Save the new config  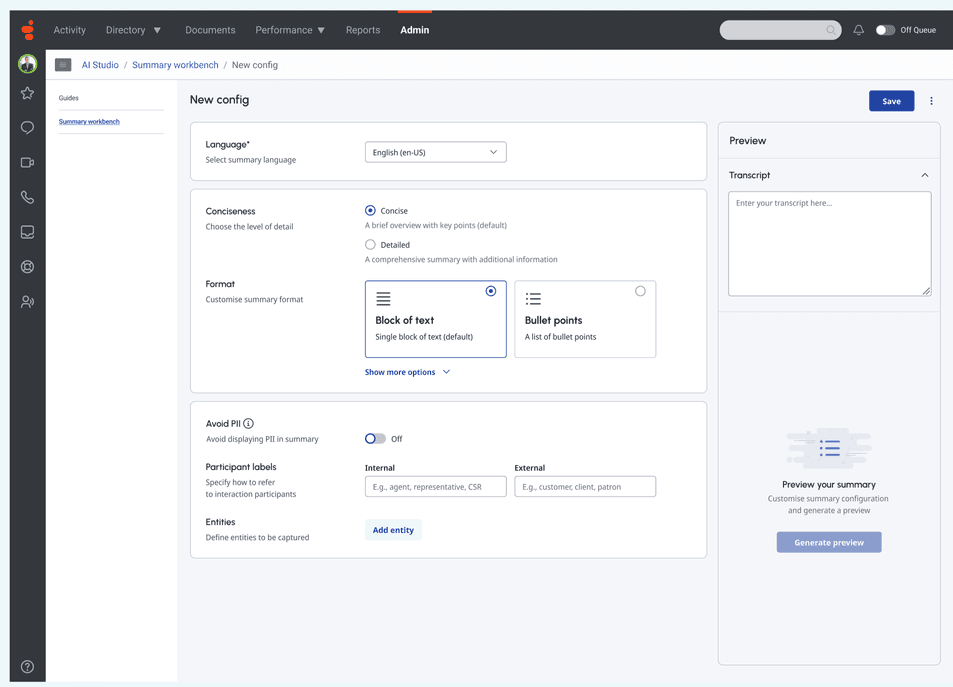(x=890, y=100)
